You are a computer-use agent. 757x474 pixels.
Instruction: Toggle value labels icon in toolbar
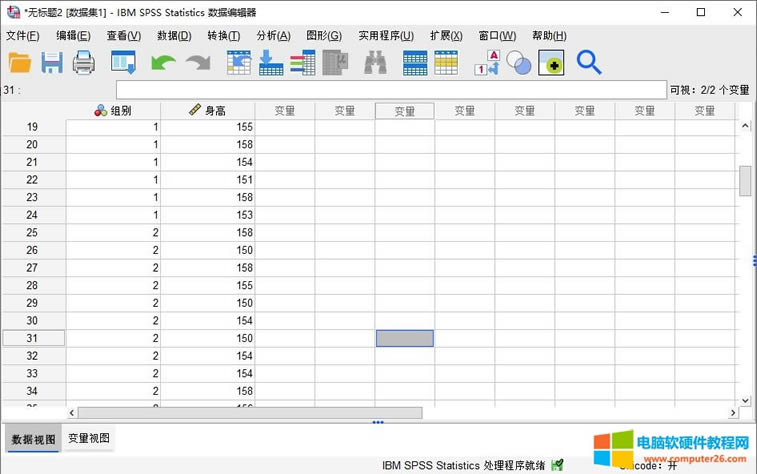[487, 63]
